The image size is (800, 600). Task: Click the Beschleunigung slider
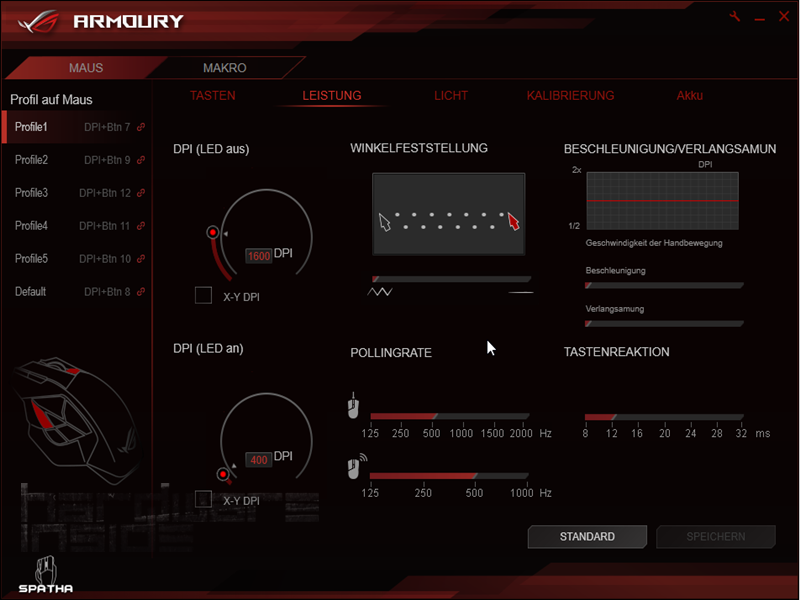(x=665, y=285)
